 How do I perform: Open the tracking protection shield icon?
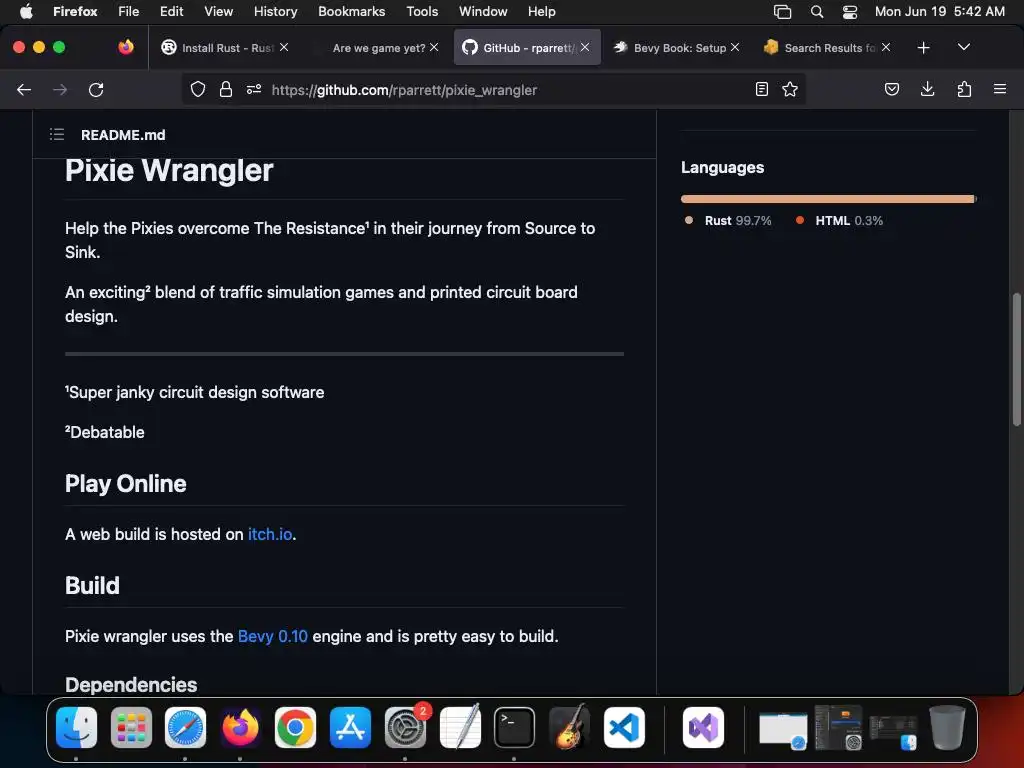click(x=198, y=89)
